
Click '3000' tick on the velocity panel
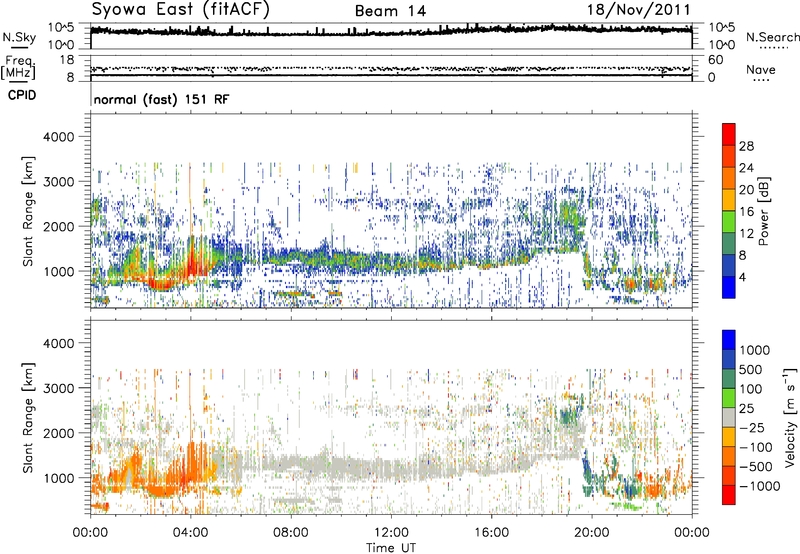(x=59, y=388)
